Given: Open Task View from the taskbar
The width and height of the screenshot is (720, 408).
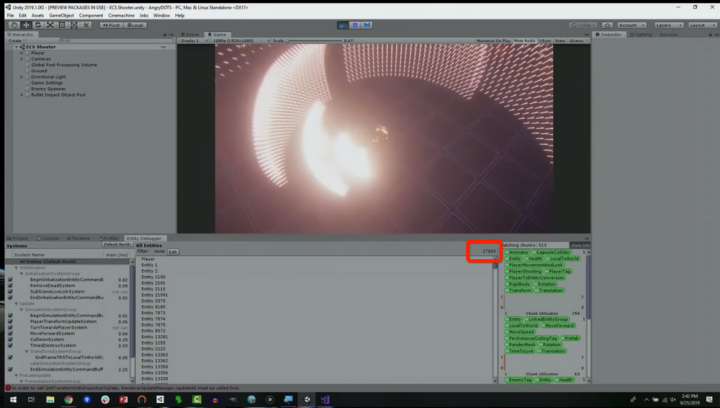Looking at the screenshot, I should pyautogui.click(x=31, y=399).
